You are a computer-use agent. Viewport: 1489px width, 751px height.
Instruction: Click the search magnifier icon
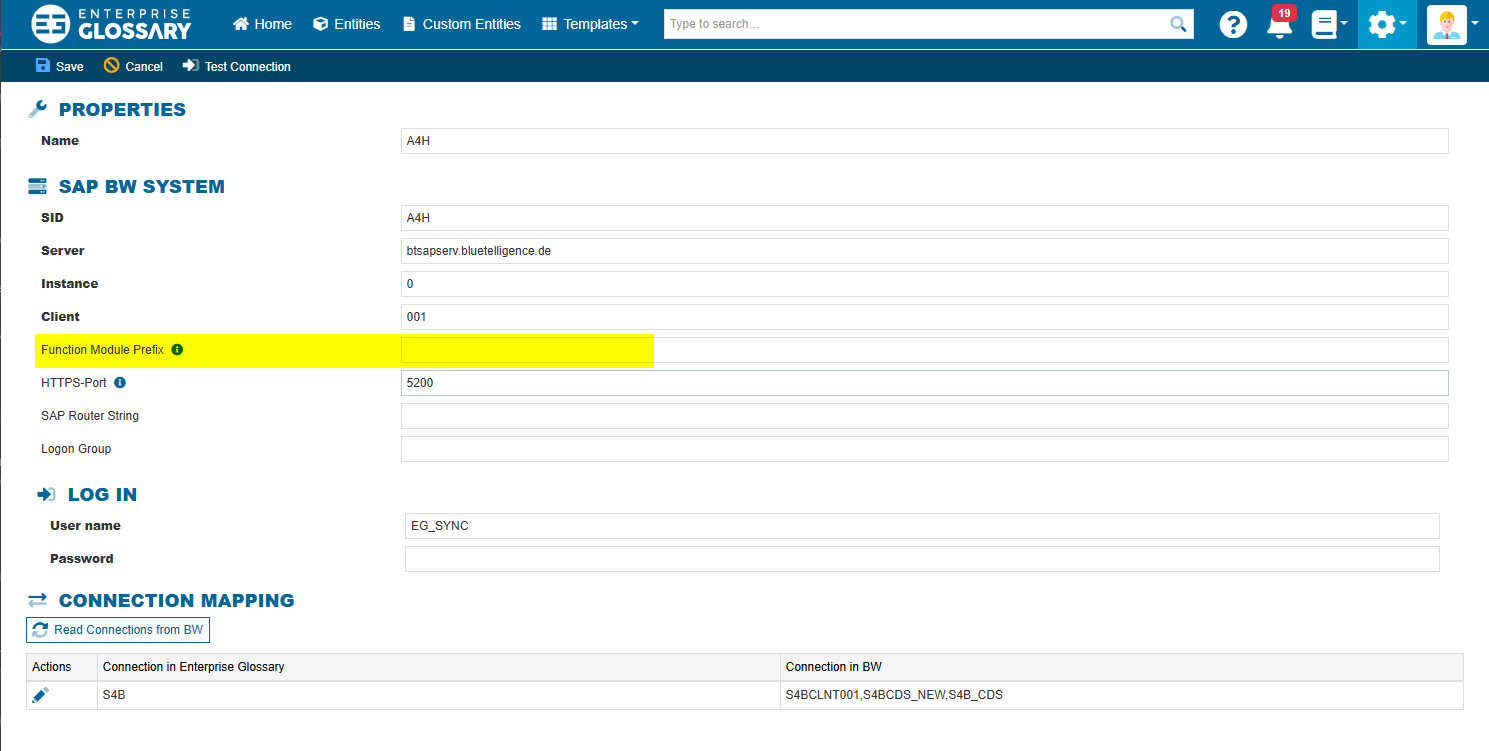[1179, 24]
